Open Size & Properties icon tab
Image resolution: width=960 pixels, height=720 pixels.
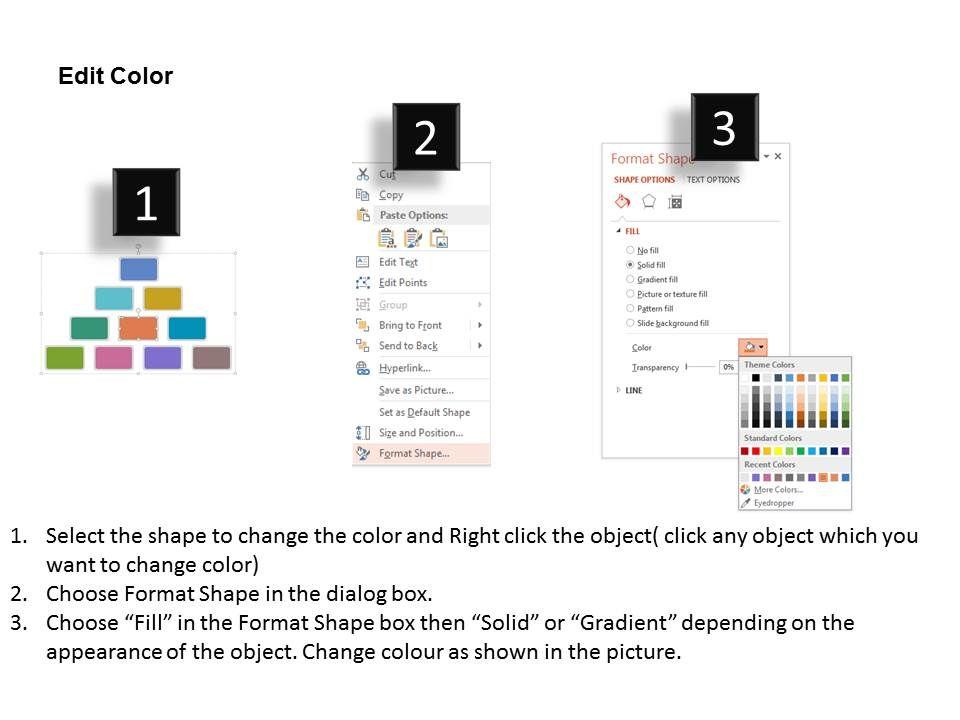click(x=675, y=202)
